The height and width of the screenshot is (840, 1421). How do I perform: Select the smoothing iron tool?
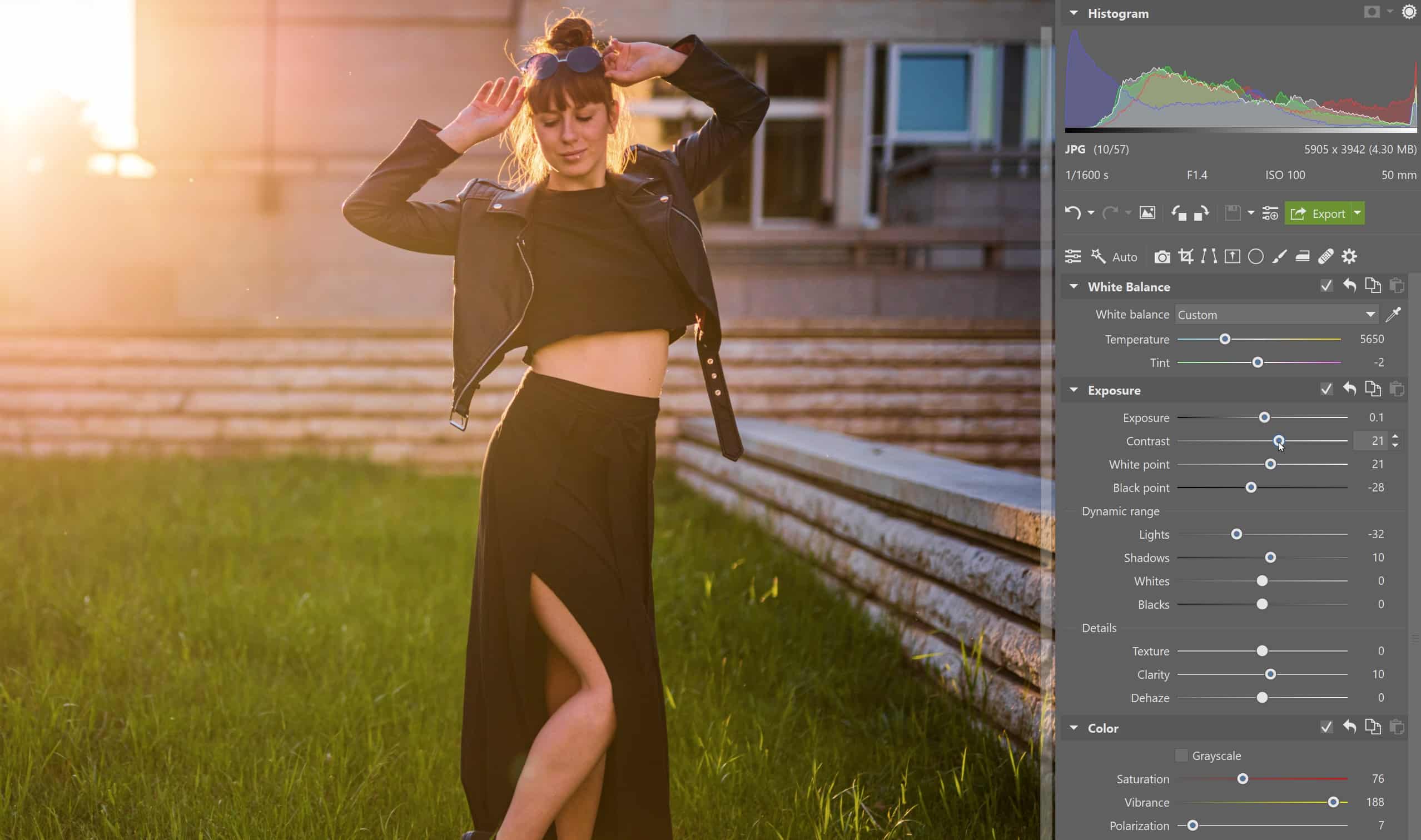coord(1302,256)
